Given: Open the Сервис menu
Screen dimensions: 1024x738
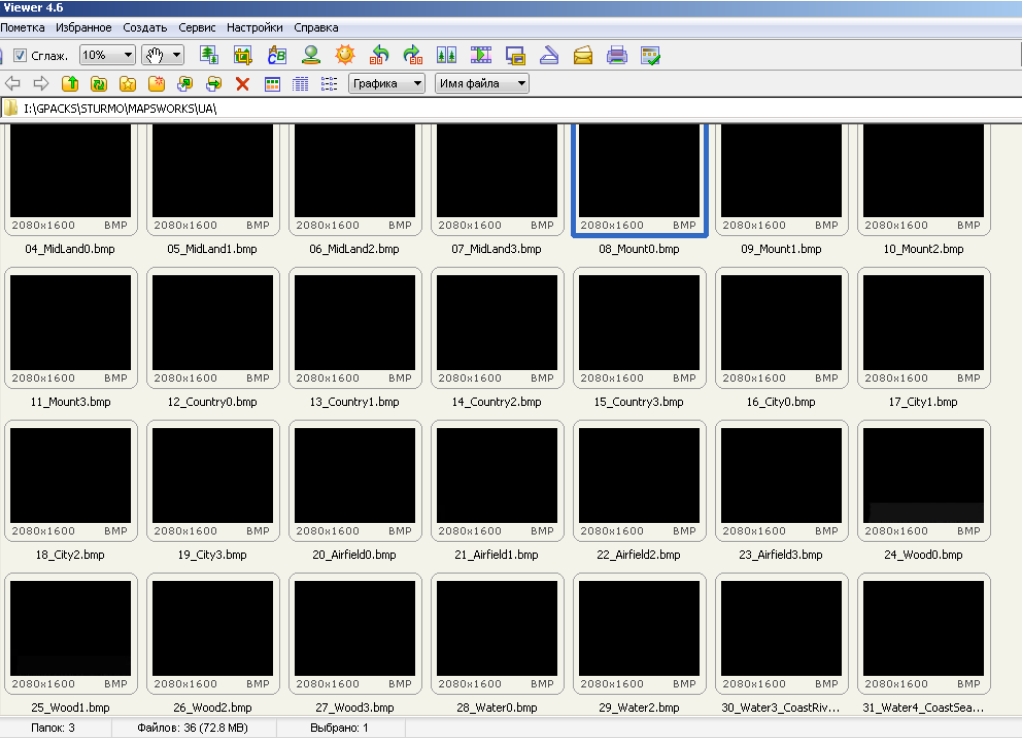Looking at the screenshot, I should pyautogui.click(x=197, y=27).
